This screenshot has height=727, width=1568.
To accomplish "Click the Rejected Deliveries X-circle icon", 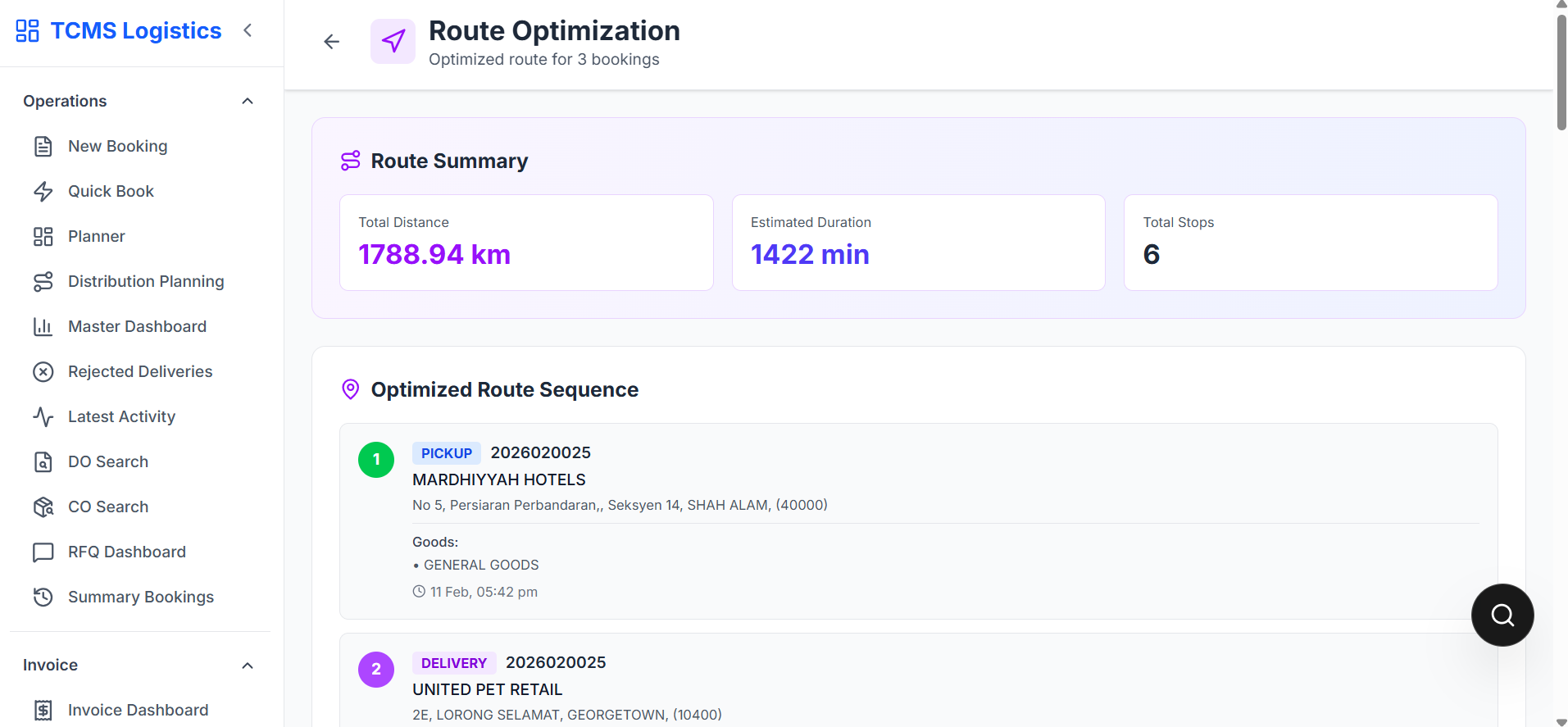I will click(x=43, y=372).
